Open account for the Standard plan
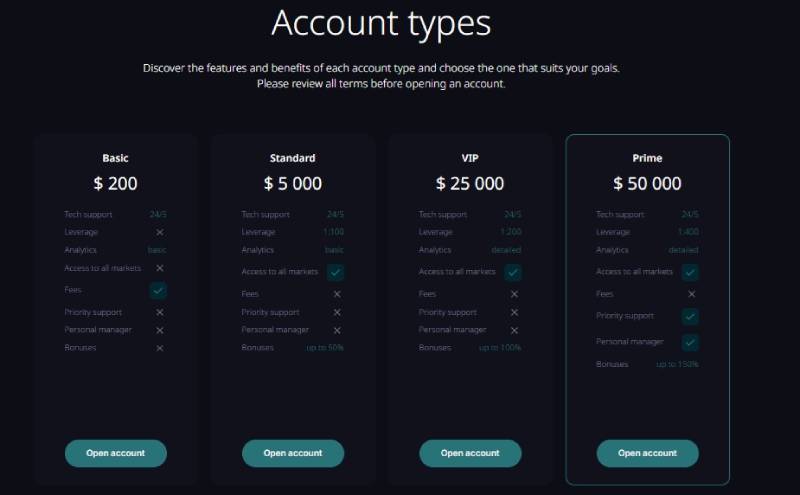Image resolution: width=800 pixels, height=495 pixels. tap(293, 453)
